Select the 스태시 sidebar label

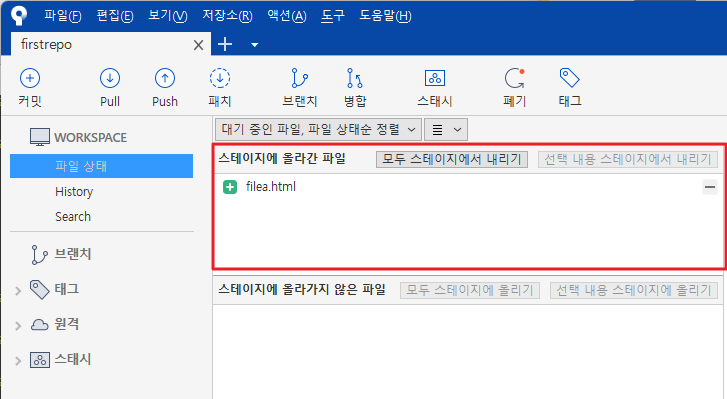point(72,359)
